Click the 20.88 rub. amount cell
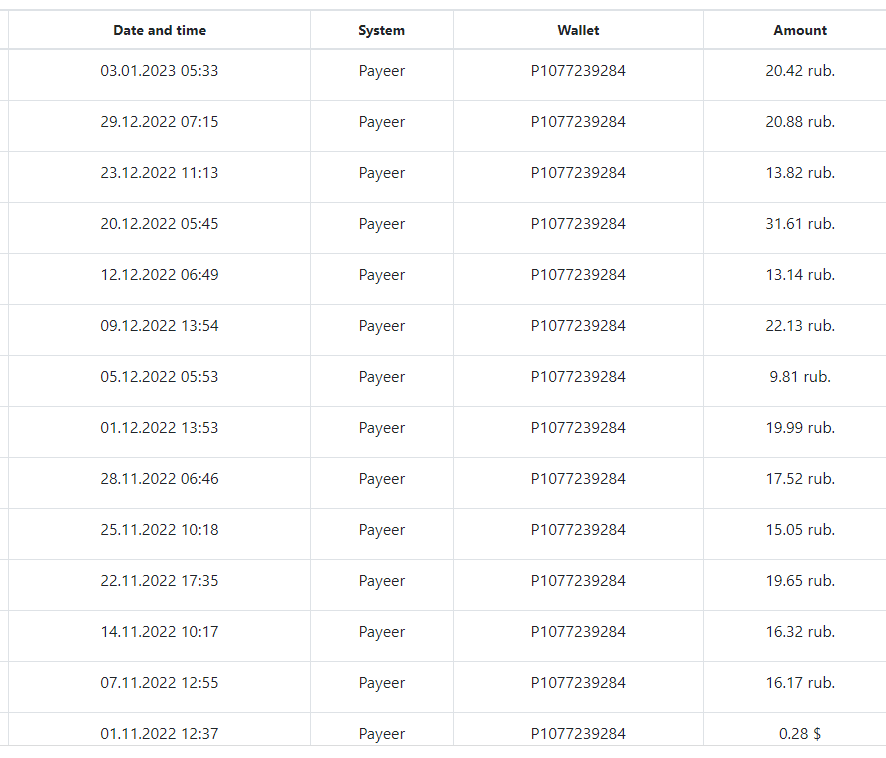This screenshot has height=758, width=886. click(800, 122)
